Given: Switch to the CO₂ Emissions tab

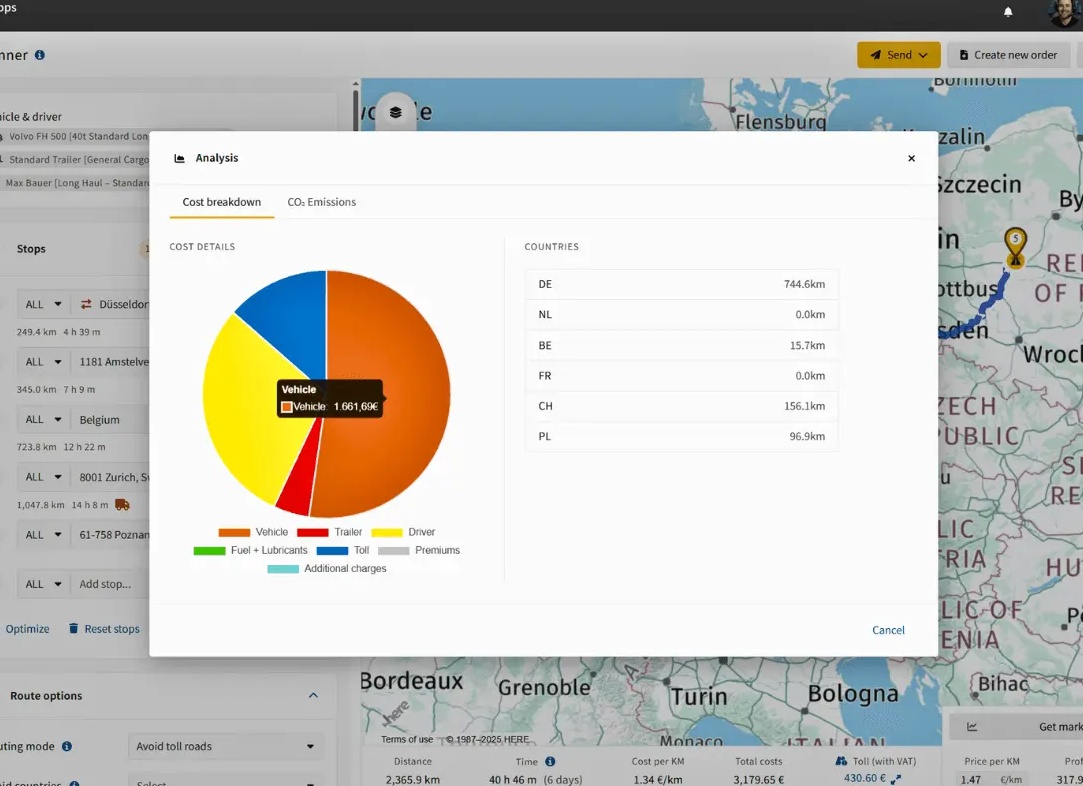Looking at the screenshot, I should (322, 202).
